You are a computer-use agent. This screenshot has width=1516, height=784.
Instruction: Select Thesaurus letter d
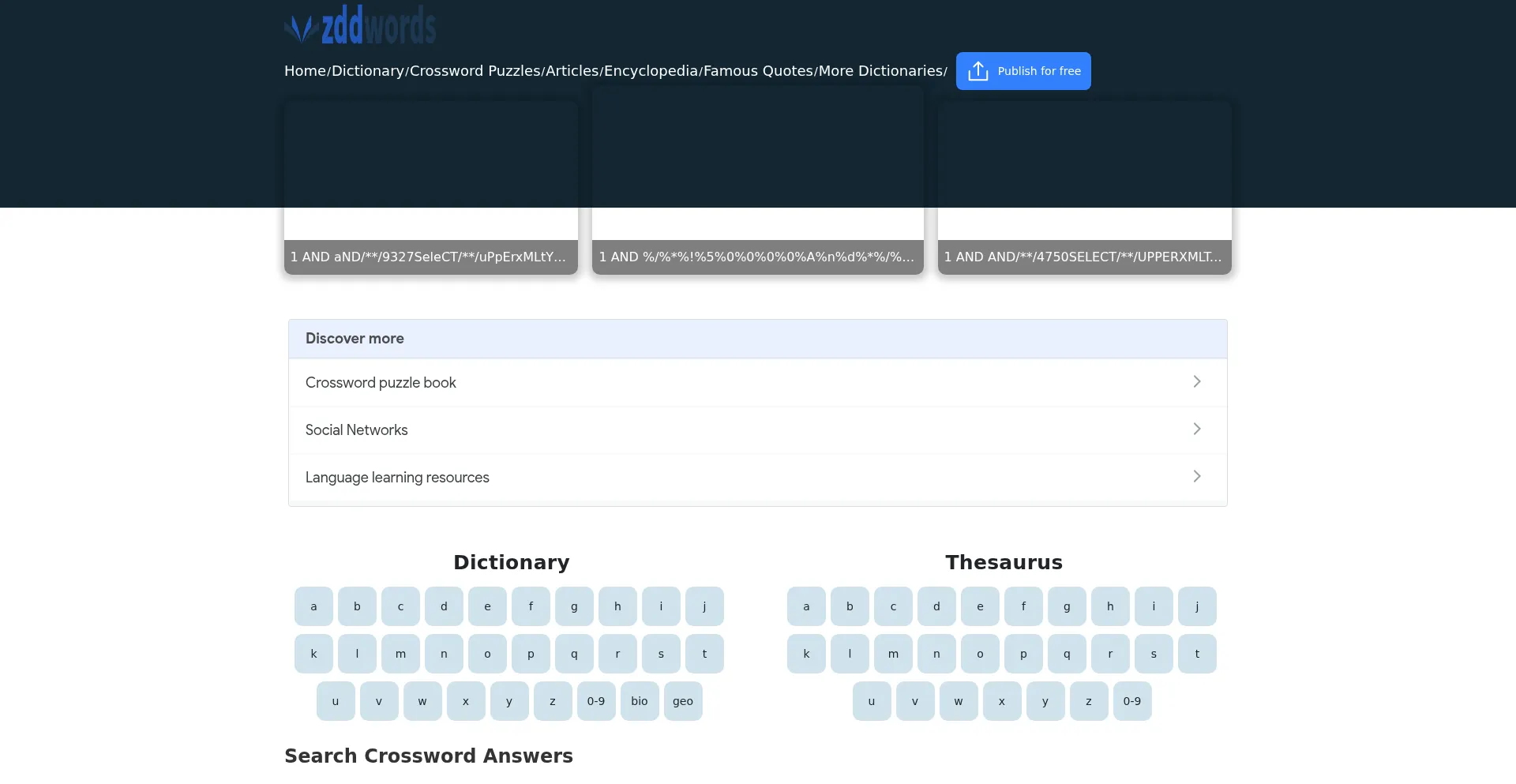coord(936,606)
